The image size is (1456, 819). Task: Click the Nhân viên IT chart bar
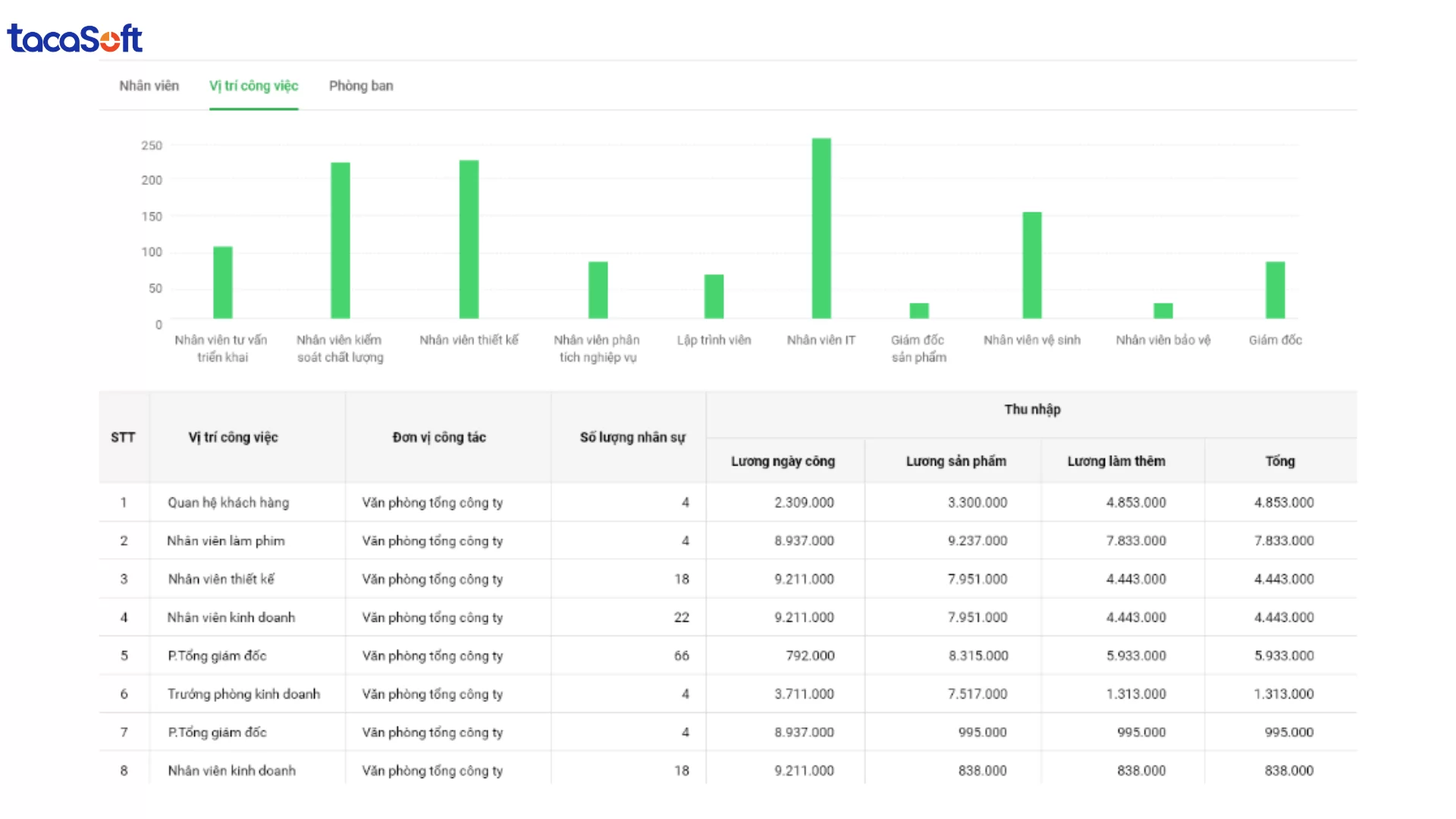pos(821,227)
